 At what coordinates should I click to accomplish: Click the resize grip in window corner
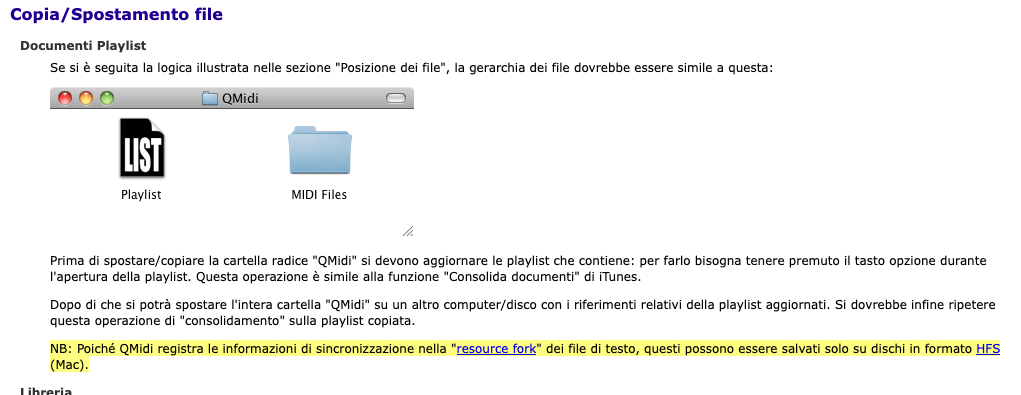[x=408, y=231]
